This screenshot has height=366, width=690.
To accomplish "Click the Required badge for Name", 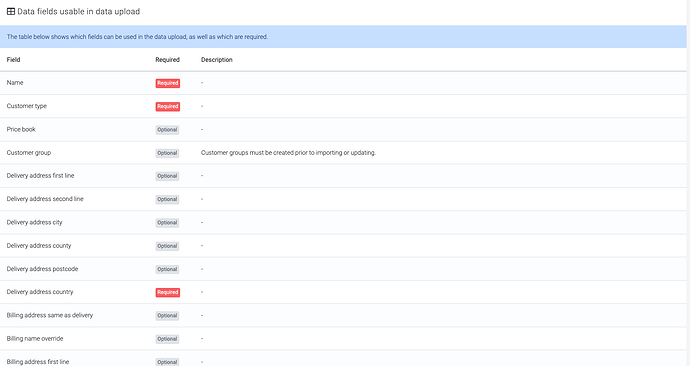I will 168,83.
